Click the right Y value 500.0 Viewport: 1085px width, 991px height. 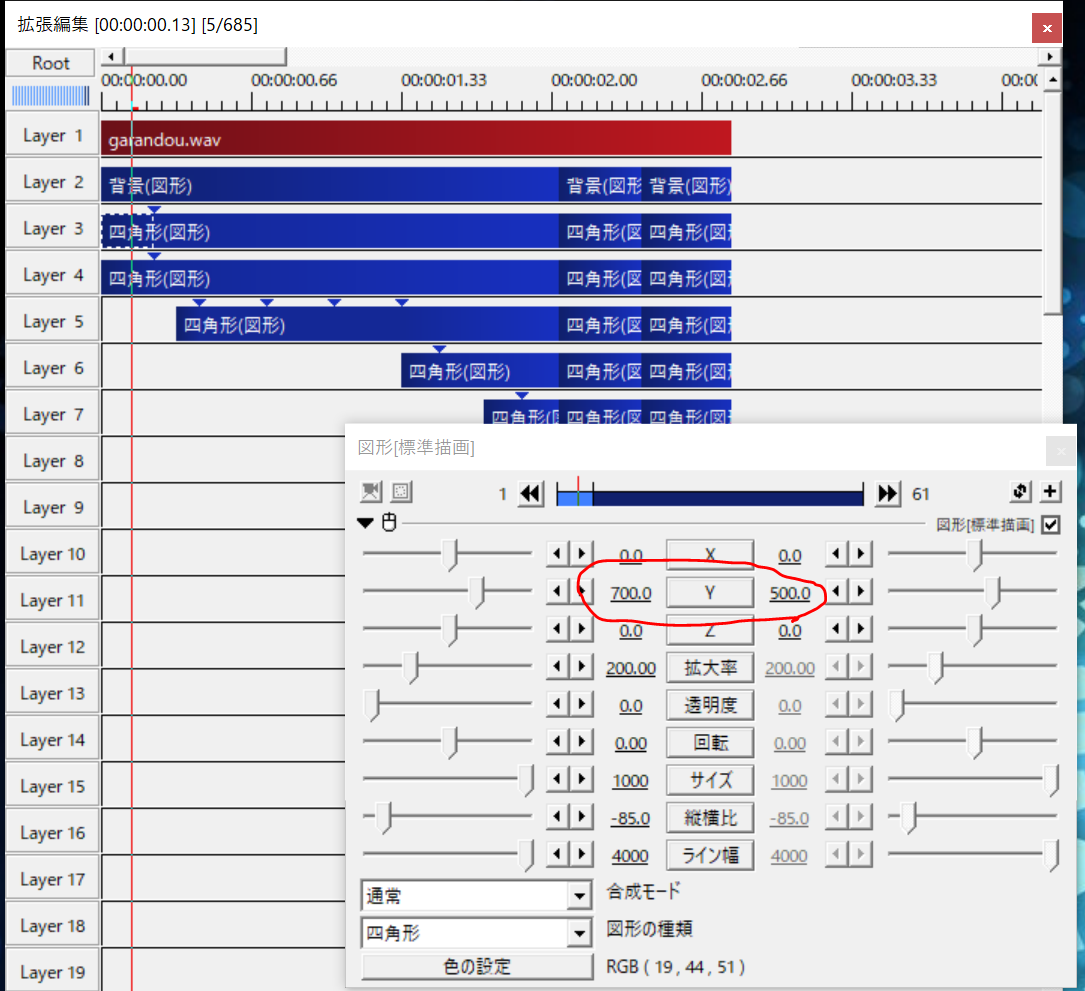click(x=790, y=593)
